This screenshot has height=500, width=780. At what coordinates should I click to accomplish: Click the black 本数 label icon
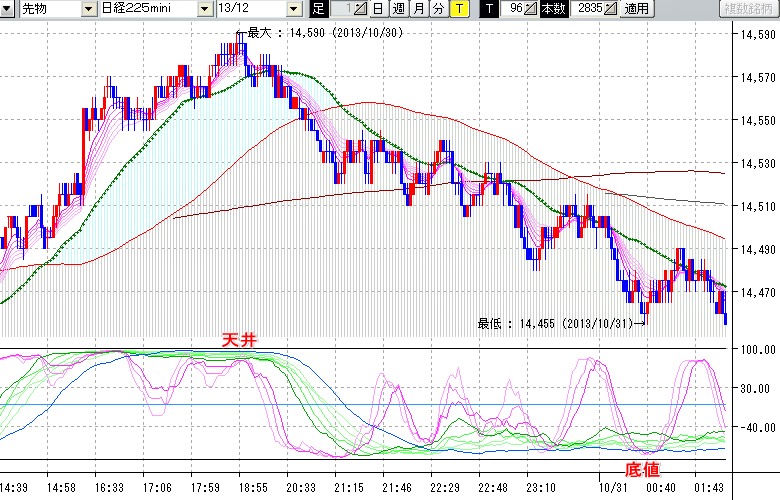coord(553,9)
